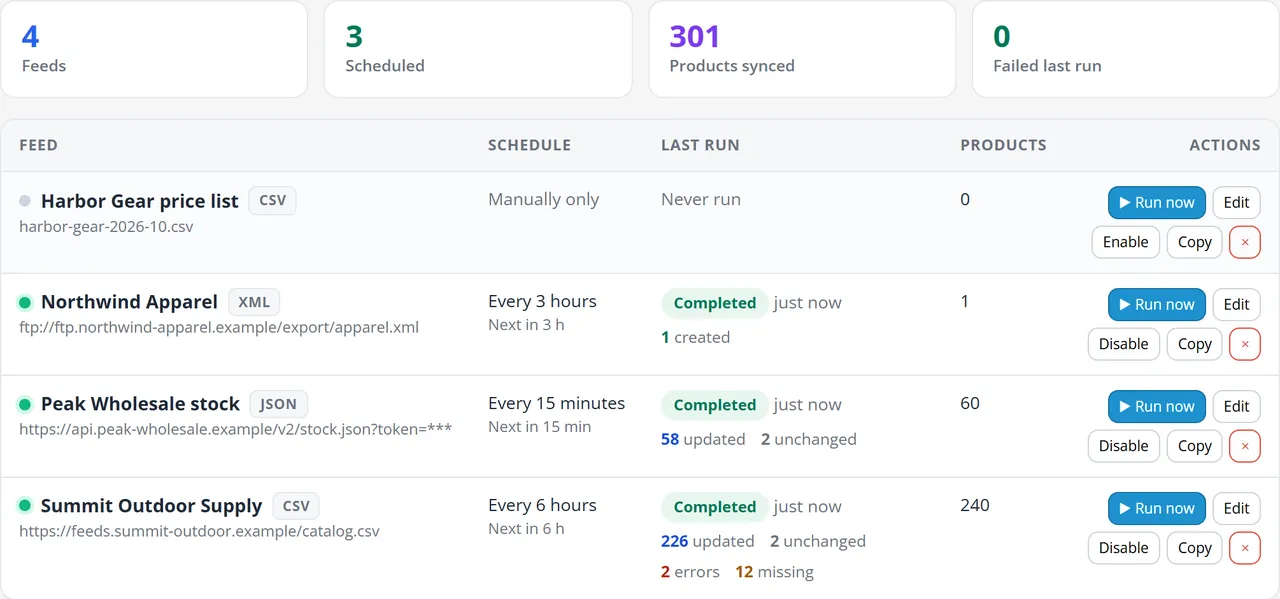Viewport: 1280px width, 599px height.
Task: Click the '226 updated' run result
Action: coord(708,541)
